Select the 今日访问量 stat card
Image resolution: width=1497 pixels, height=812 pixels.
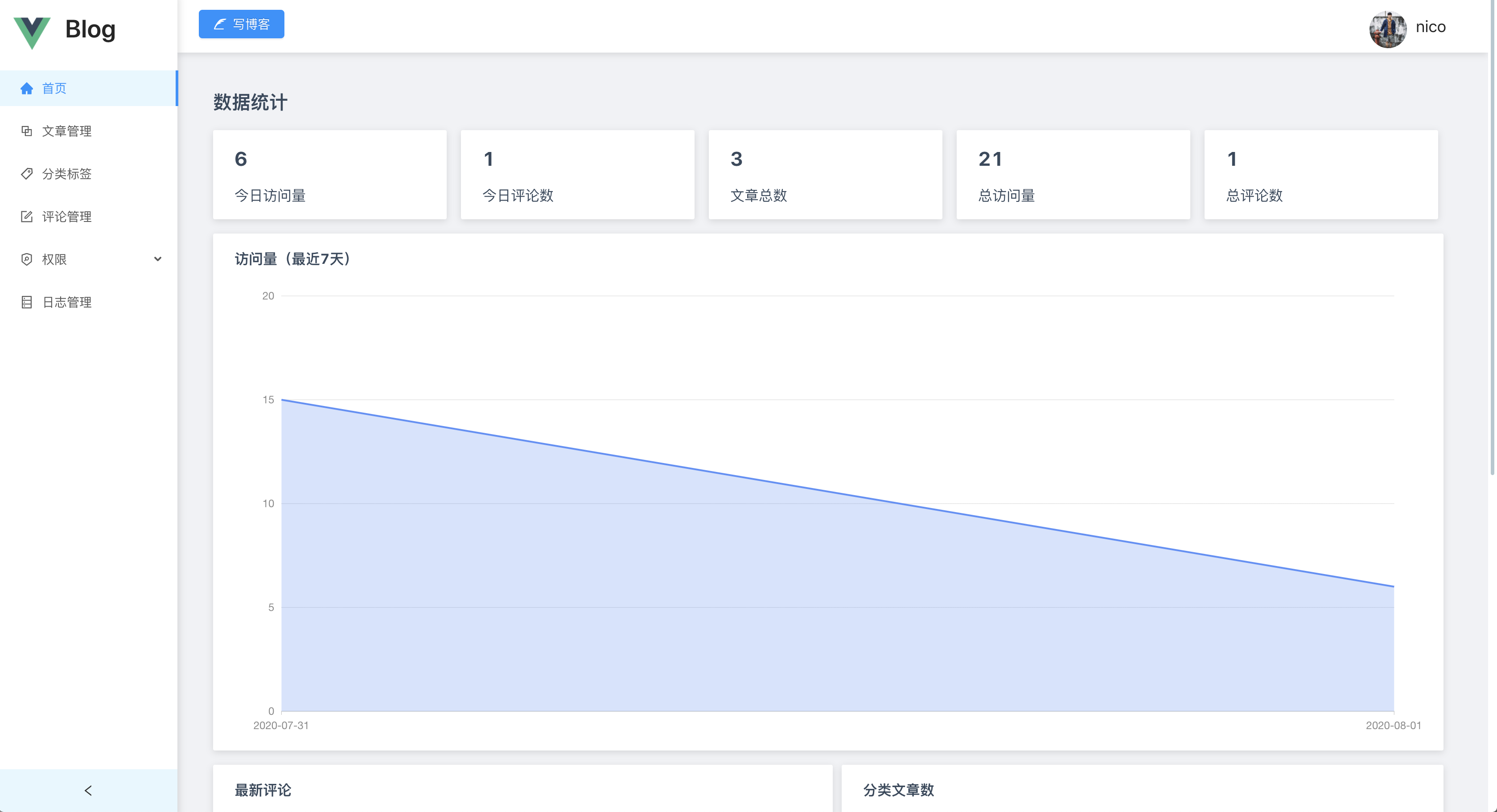(x=329, y=174)
